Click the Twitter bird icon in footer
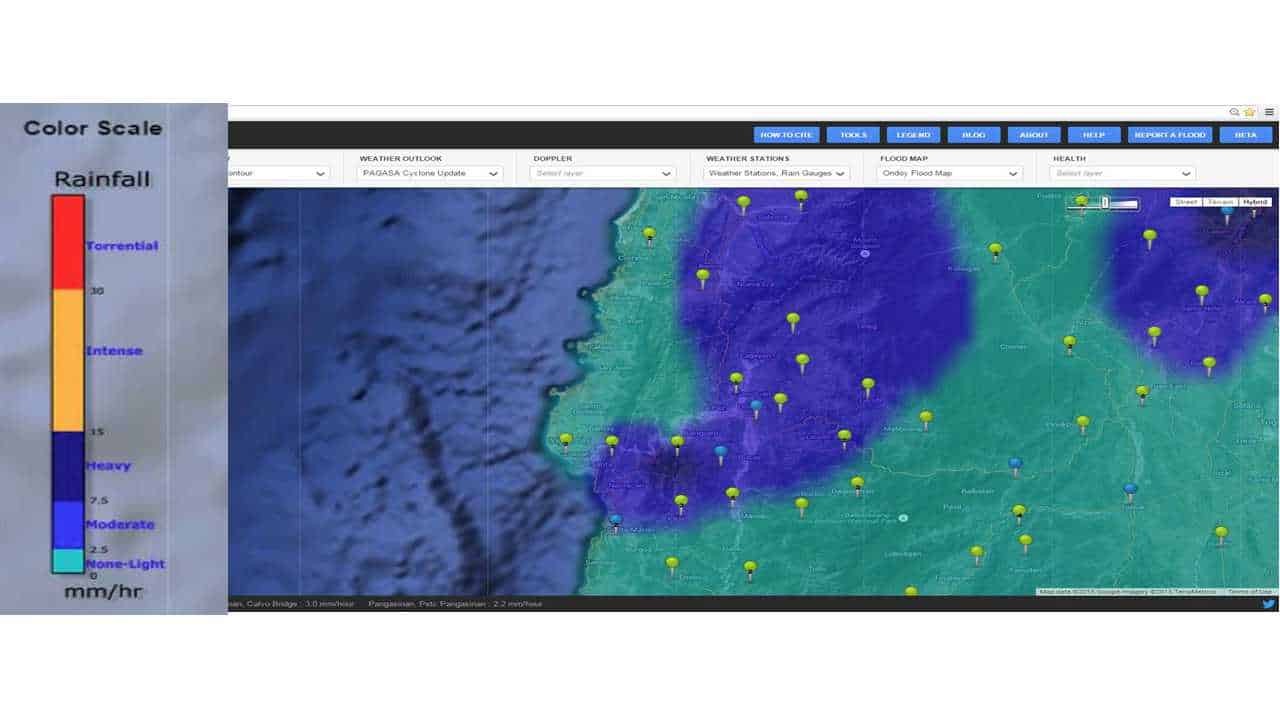The image size is (1280, 720). tap(1268, 604)
